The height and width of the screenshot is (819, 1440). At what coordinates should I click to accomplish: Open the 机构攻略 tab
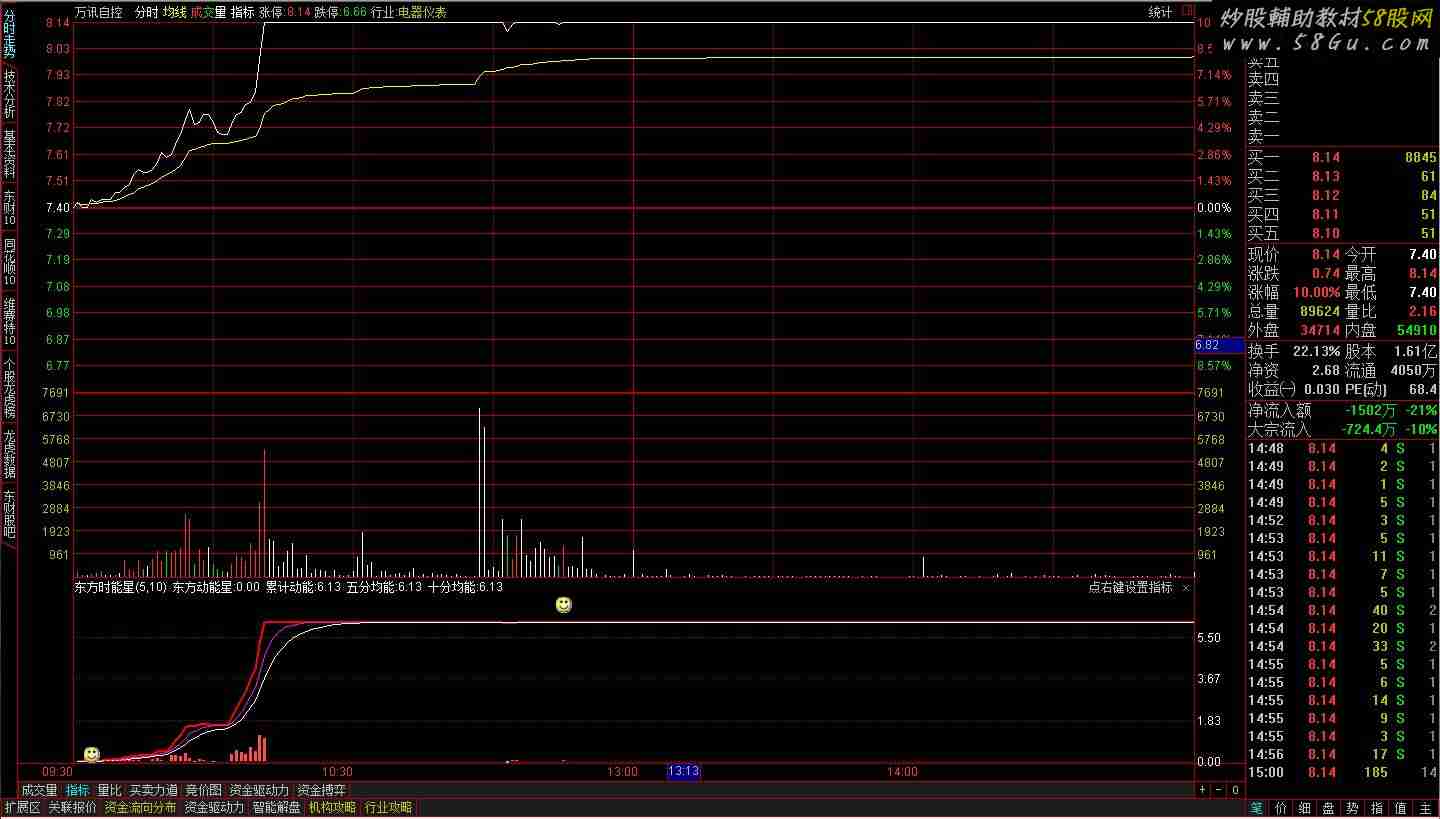(x=333, y=808)
